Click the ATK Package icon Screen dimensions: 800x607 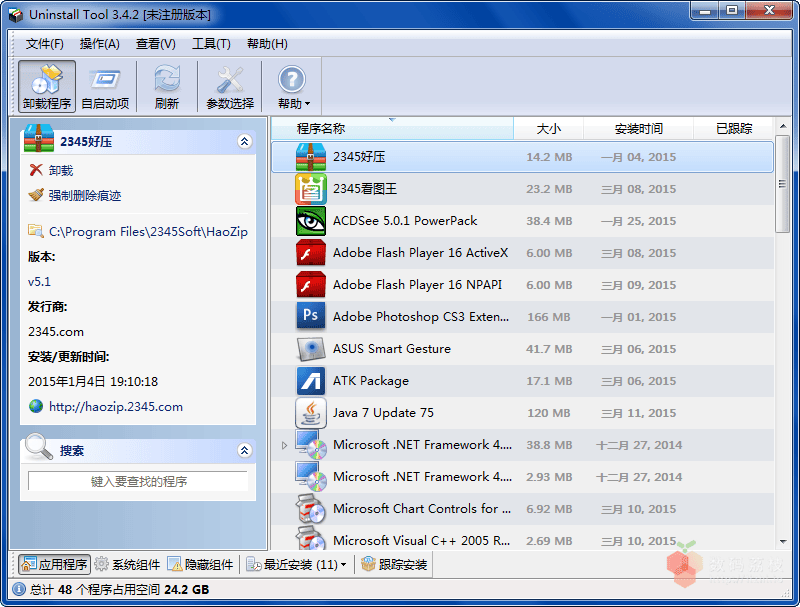tap(310, 381)
